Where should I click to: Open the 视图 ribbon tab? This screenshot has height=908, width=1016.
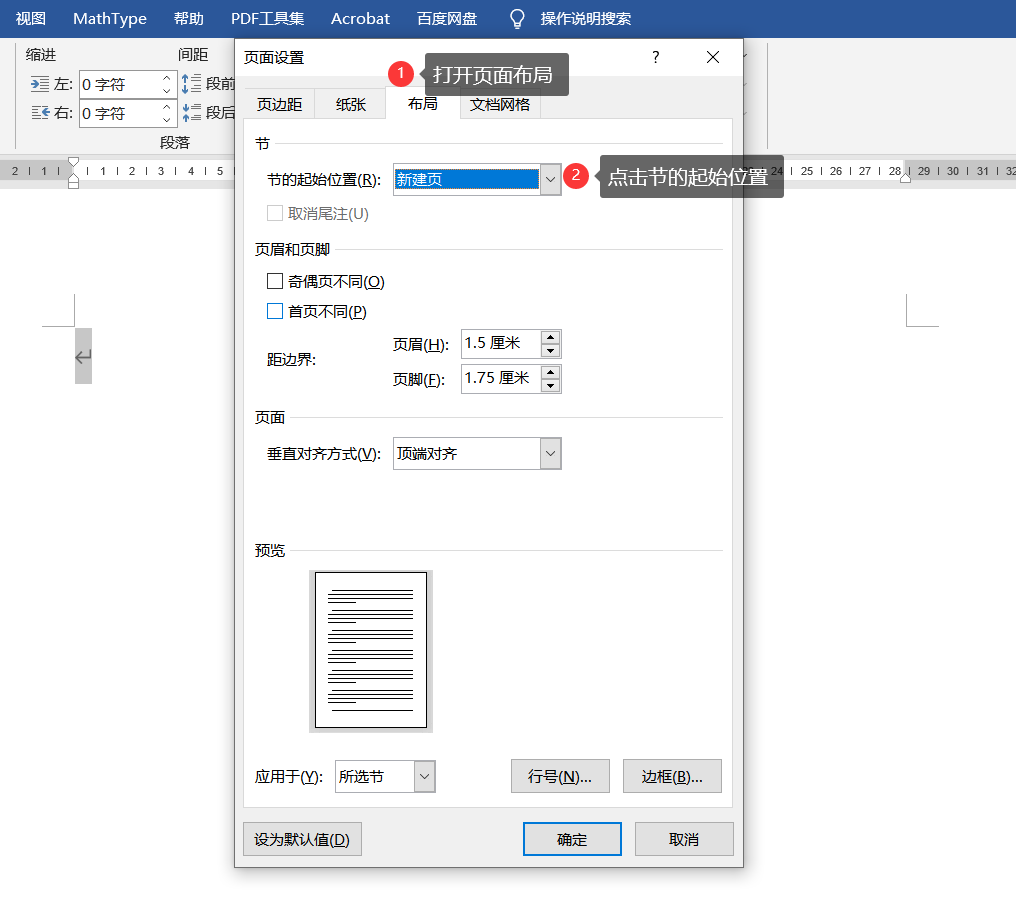(30, 18)
